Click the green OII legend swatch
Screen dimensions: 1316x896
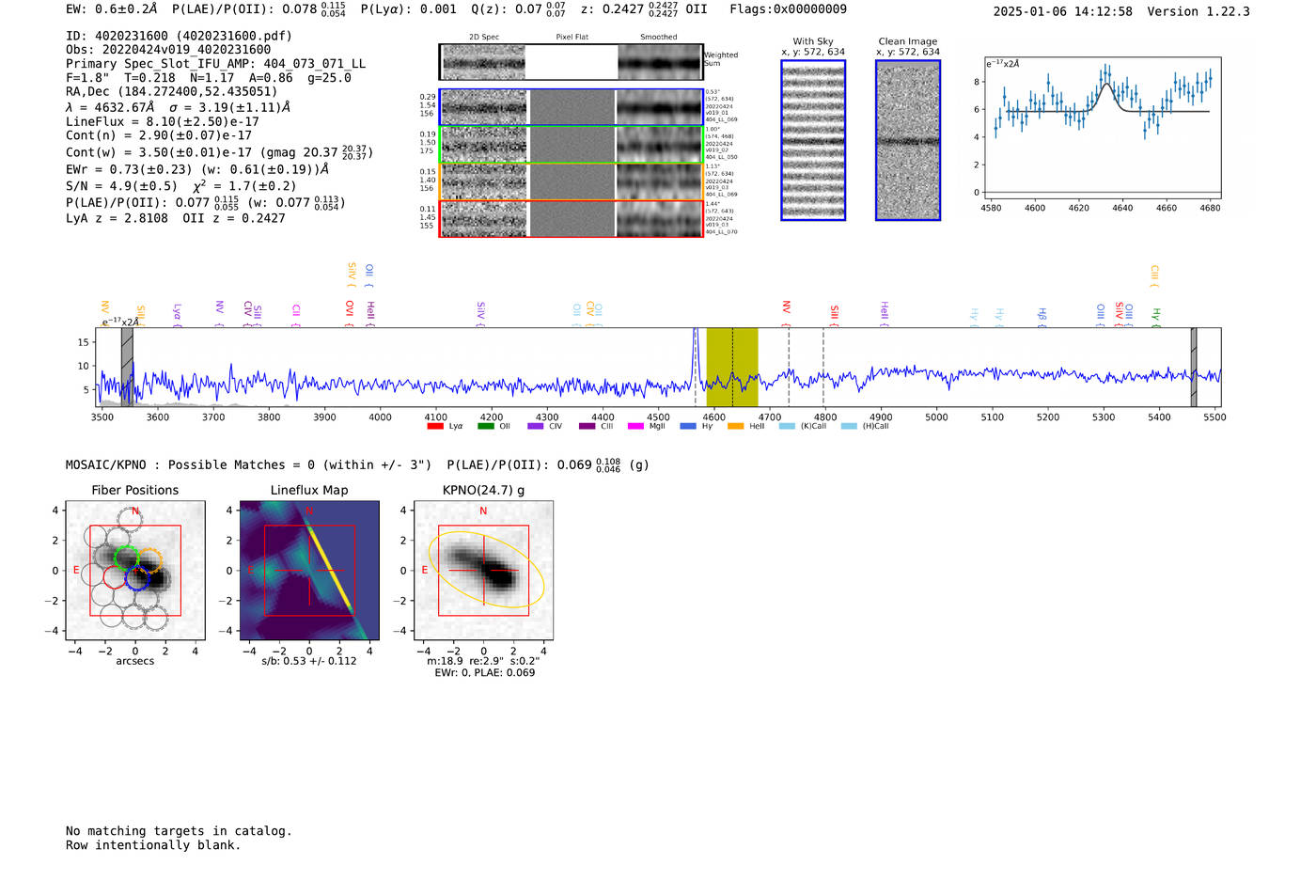coord(485,427)
